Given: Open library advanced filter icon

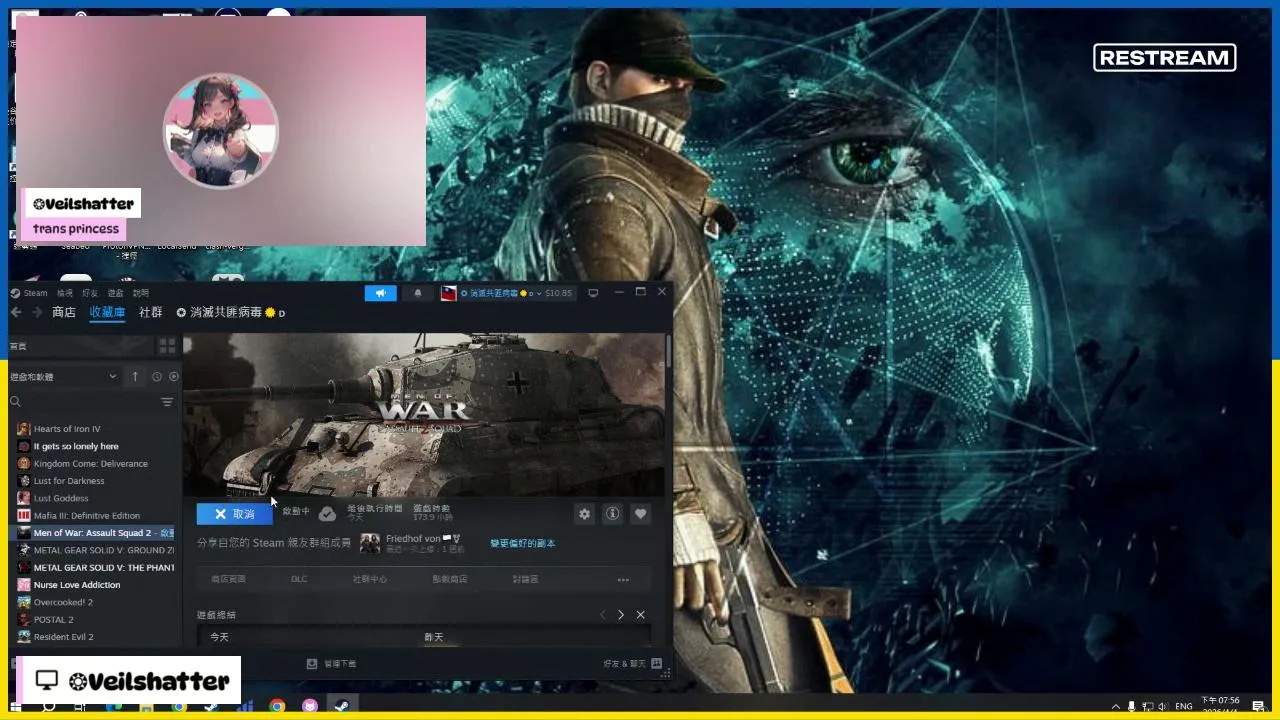Looking at the screenshot, I should [x=167, y=402].
